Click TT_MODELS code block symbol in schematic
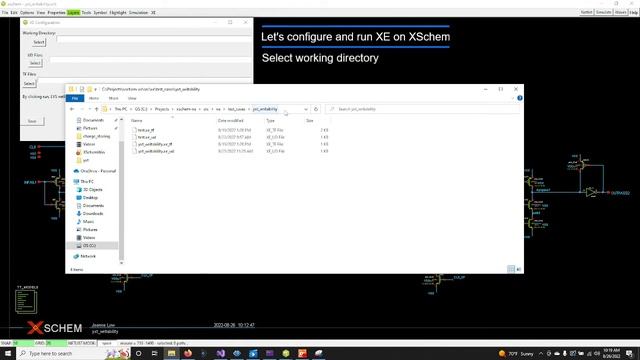The image size is (640, 360). (x=26, y=301)
